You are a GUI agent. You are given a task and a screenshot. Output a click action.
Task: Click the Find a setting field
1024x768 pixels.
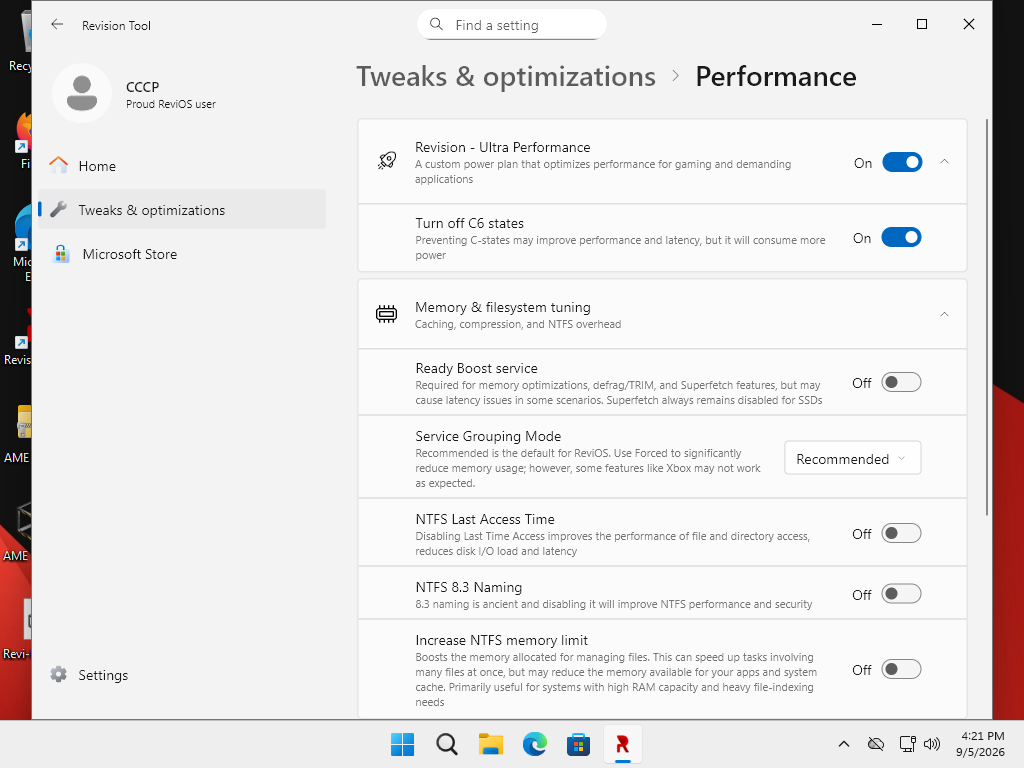(512, 25)
